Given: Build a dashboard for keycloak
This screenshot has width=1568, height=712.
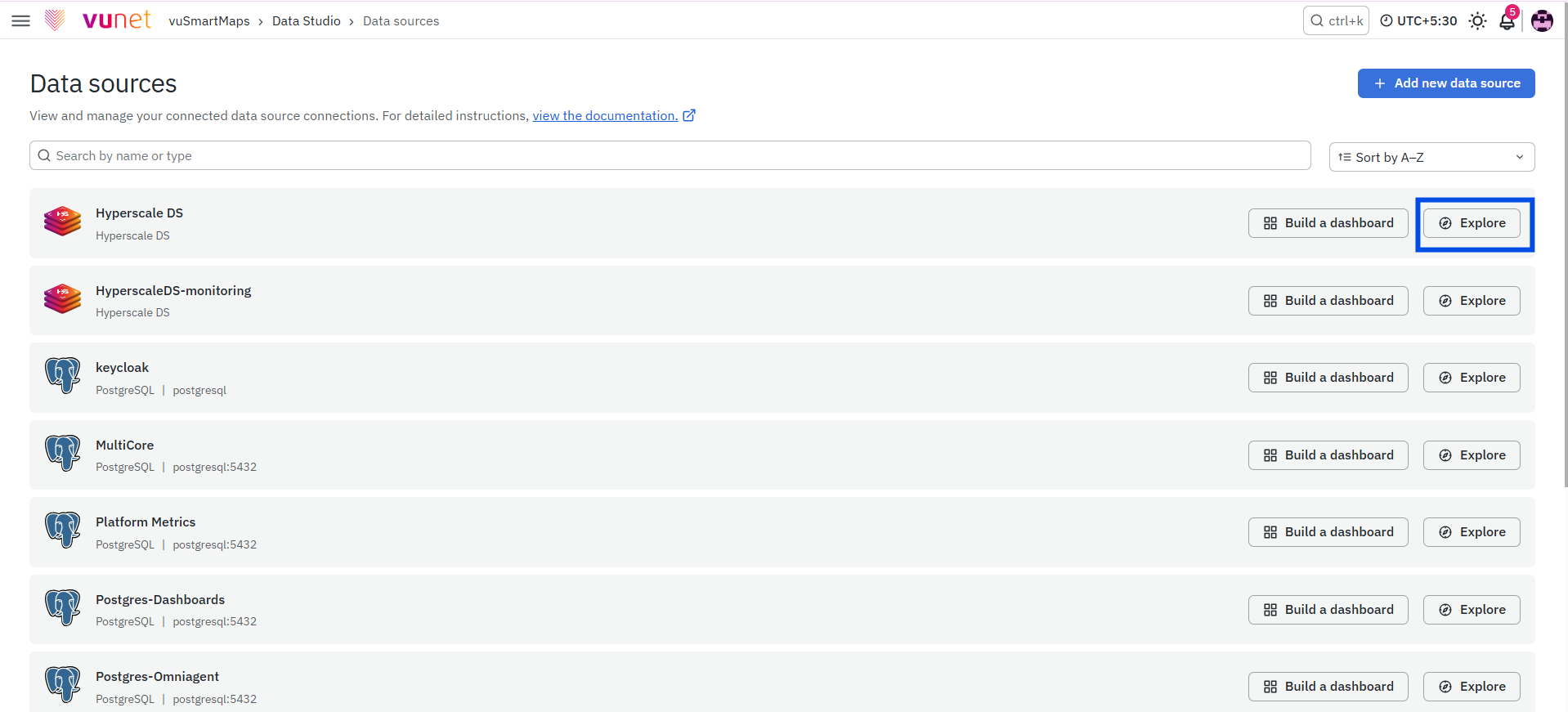Looking at the screenshot, I should tap(1328, 378).
